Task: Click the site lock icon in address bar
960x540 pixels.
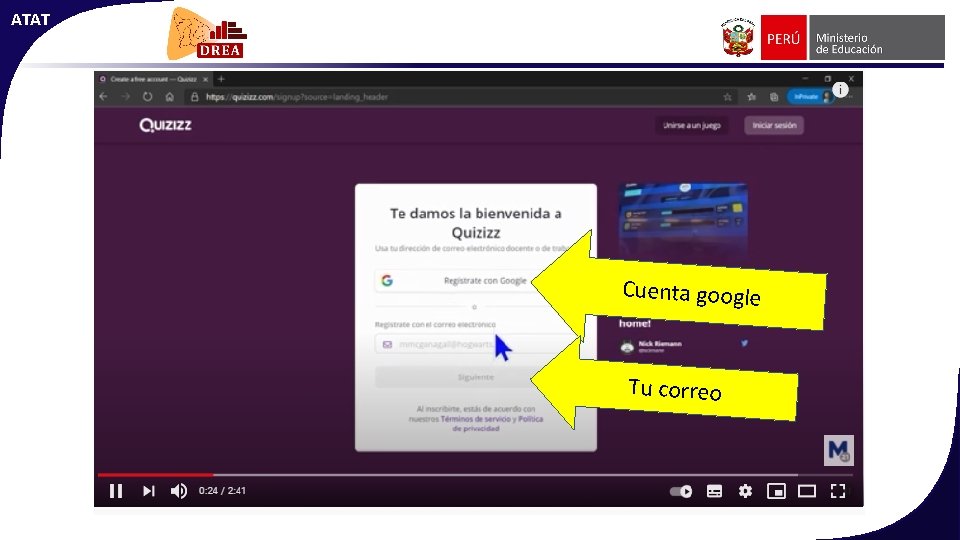Action: coord(195,97)
